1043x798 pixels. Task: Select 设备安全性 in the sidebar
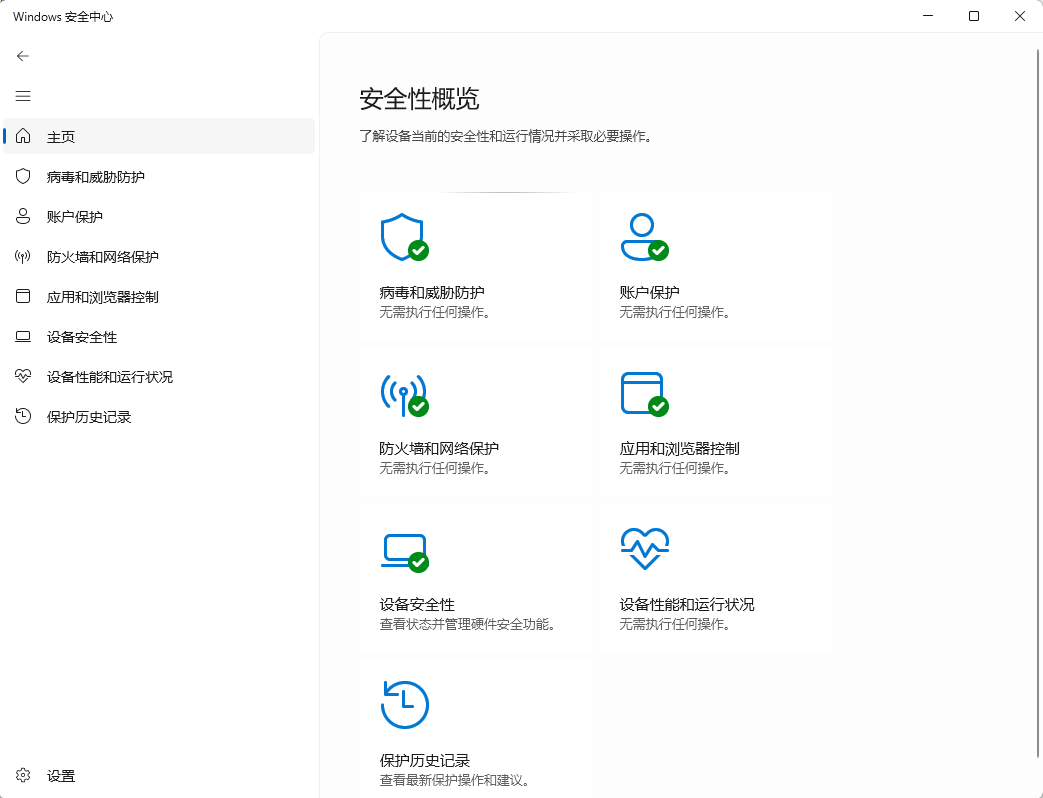pyautogui.click(x=159, y=336)
